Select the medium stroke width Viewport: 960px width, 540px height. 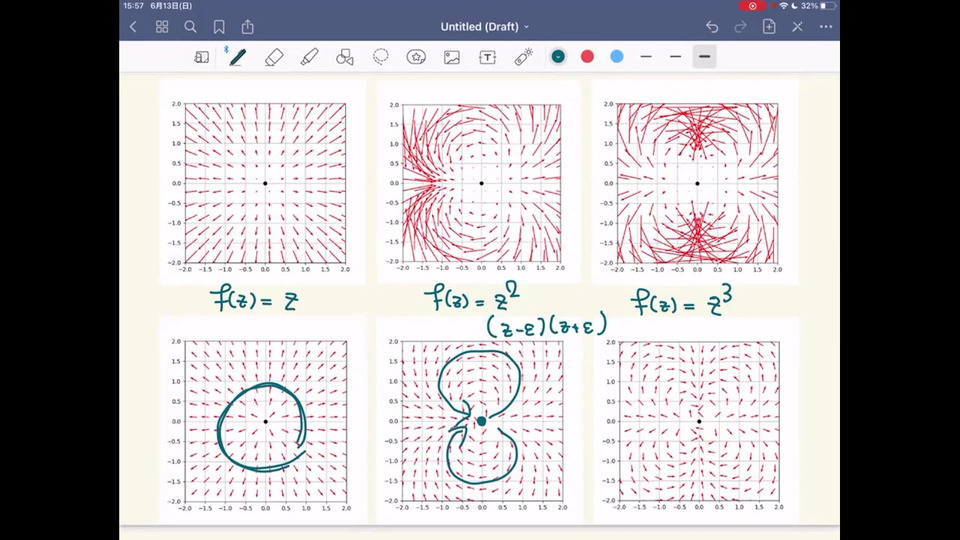675,56
